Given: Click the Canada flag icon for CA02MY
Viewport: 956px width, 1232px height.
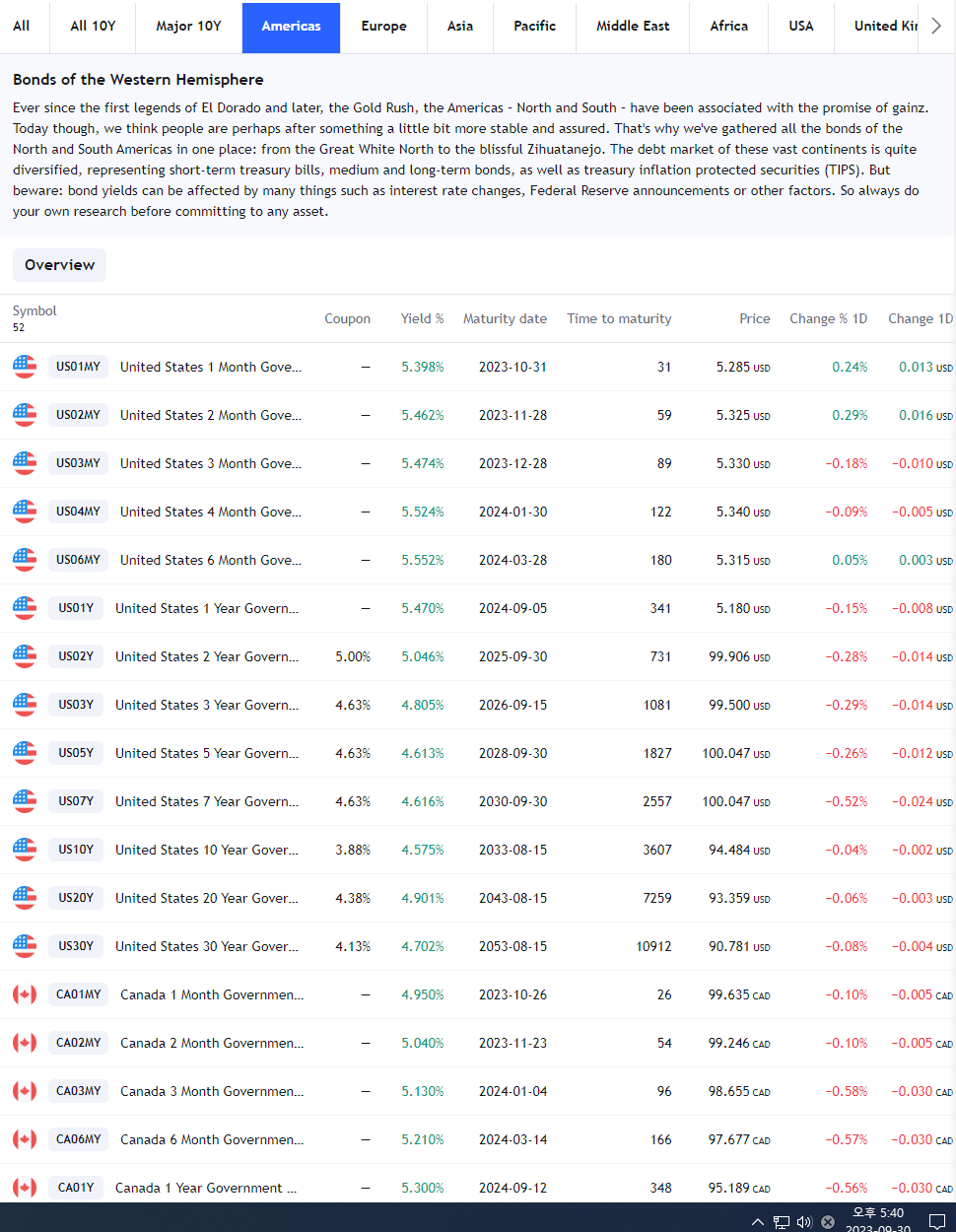Looking at the screenshot, I should [x=25, y=1043].
